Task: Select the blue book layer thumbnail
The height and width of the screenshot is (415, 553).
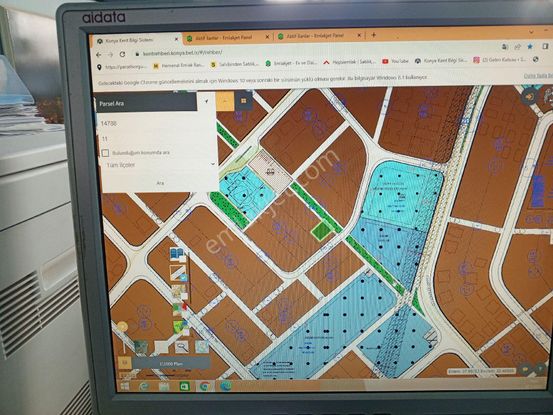Action: (177, 254)
